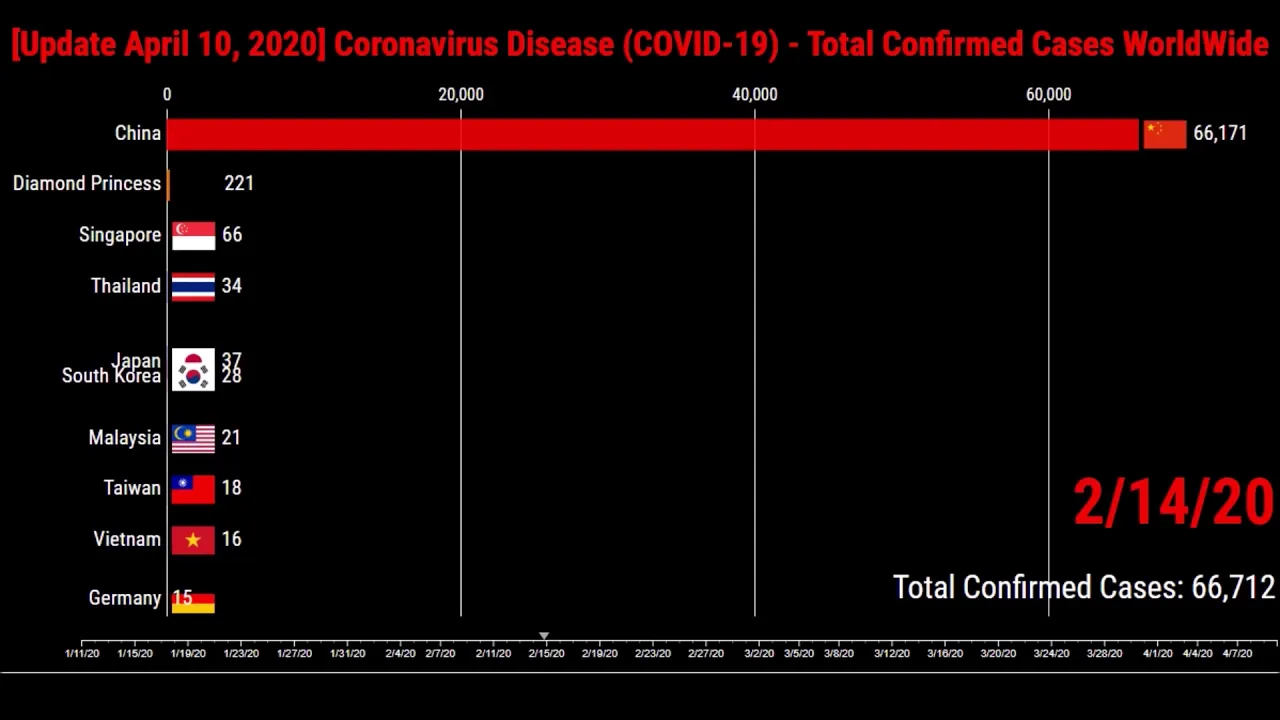The height and width of the screenshot is (720, 1280).
Task: Jump to 2/7/20 on the timeline
Action: (440, 653)
